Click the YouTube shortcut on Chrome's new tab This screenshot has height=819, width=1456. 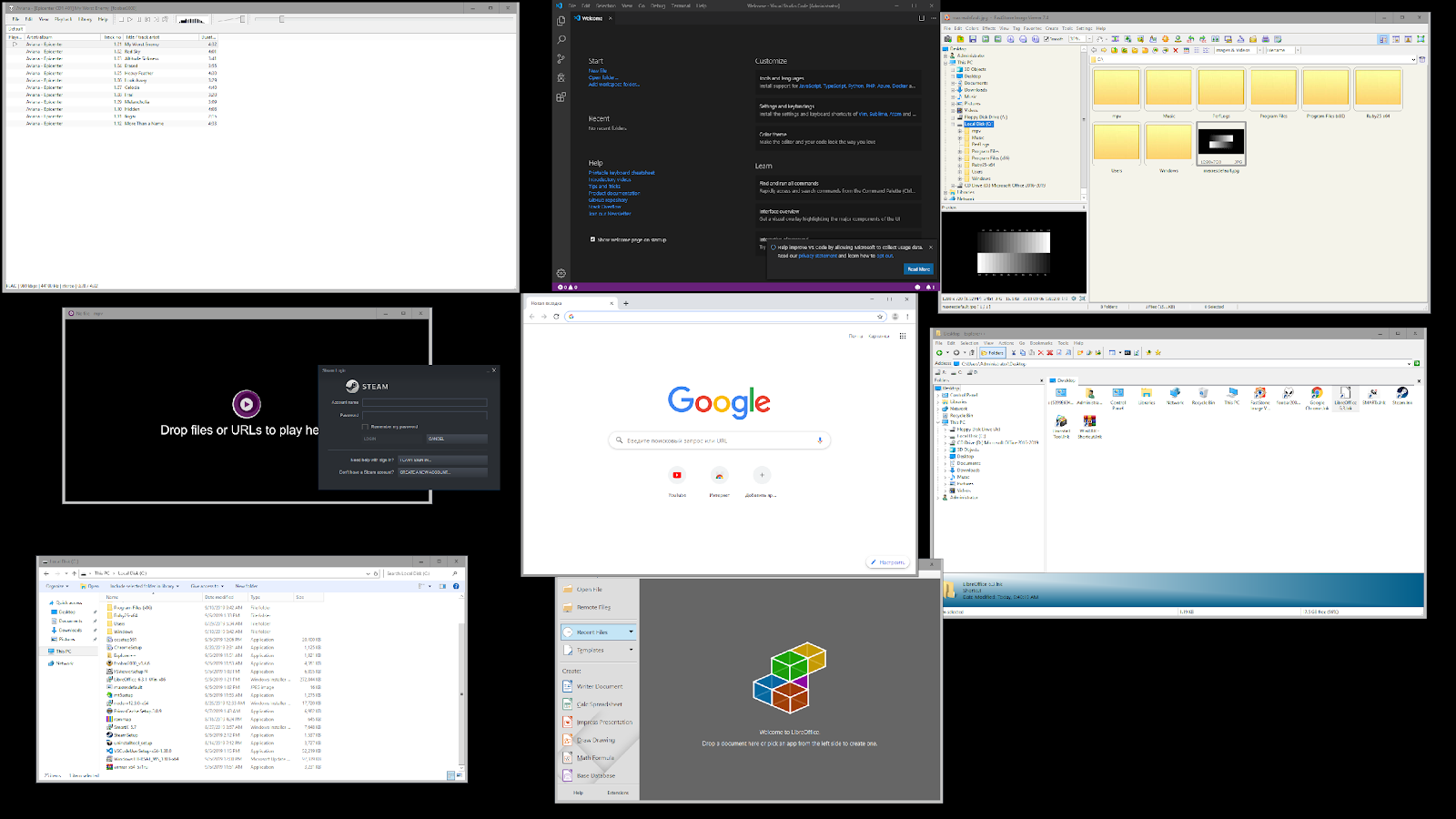coord(677,475)
